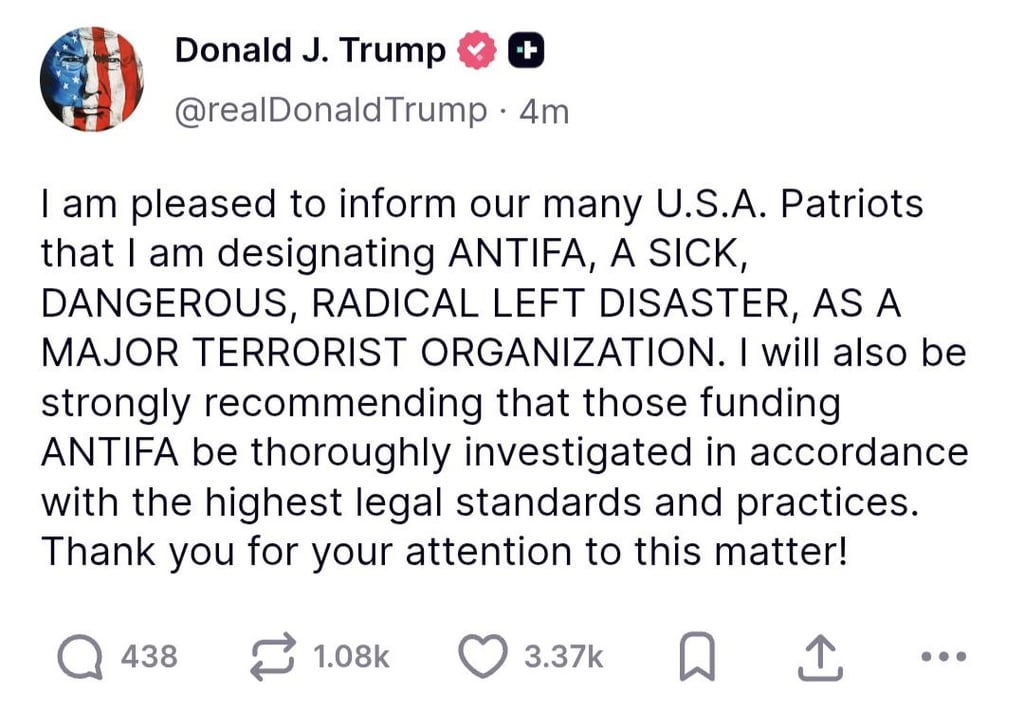View the 438 replies count
The height and width of the screenshot is (709, 1024).
click(149, 656)
